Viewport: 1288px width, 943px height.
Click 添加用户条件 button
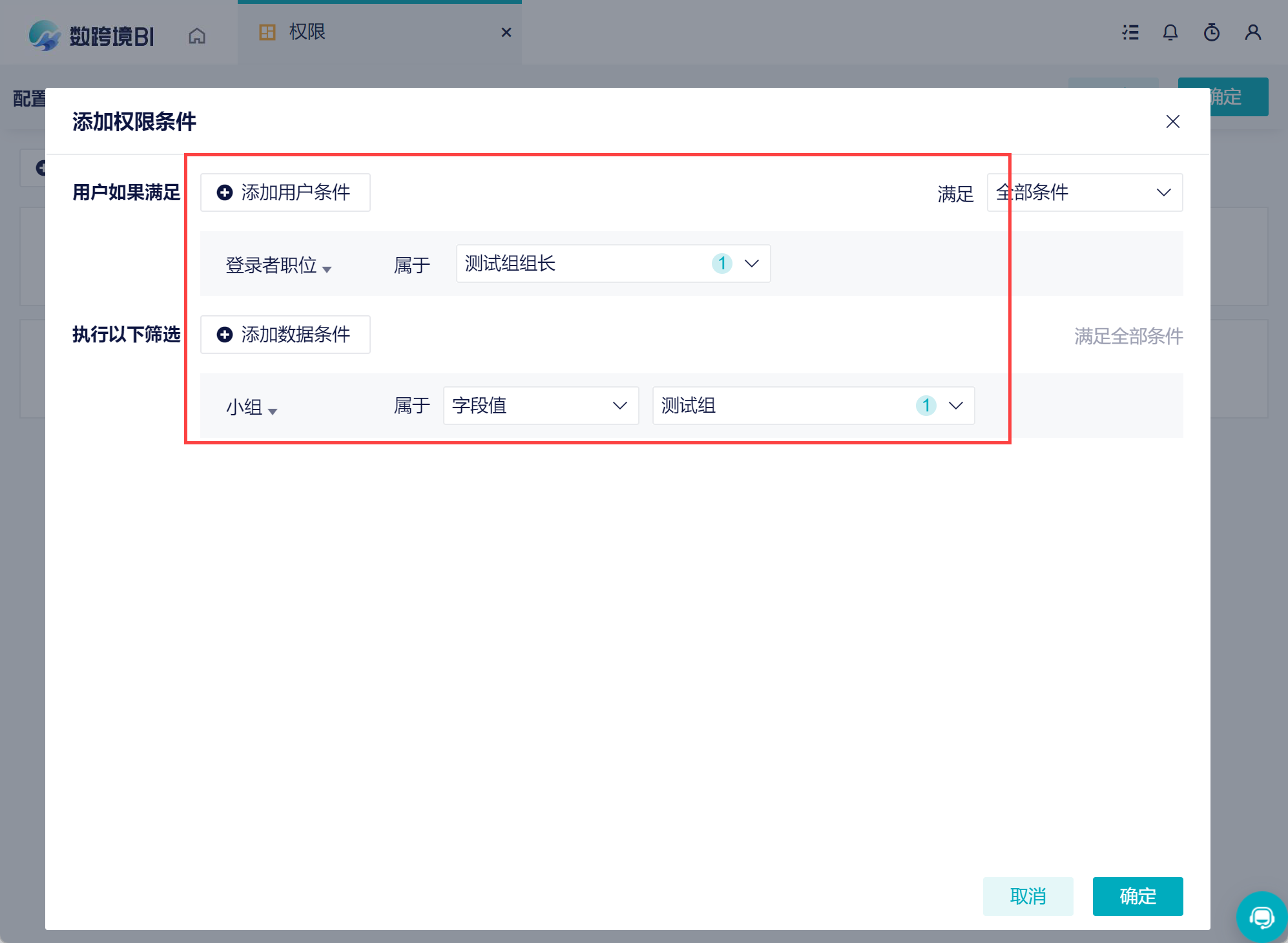click(285, 192)
